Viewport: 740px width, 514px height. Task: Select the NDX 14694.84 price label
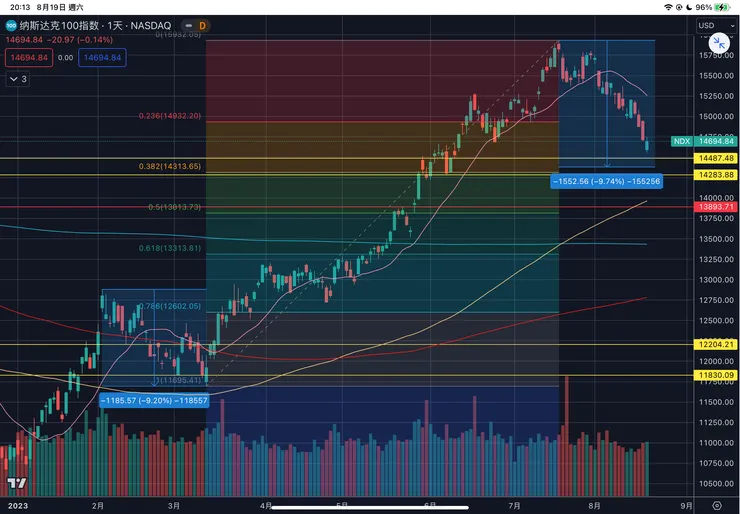(704, 141)
